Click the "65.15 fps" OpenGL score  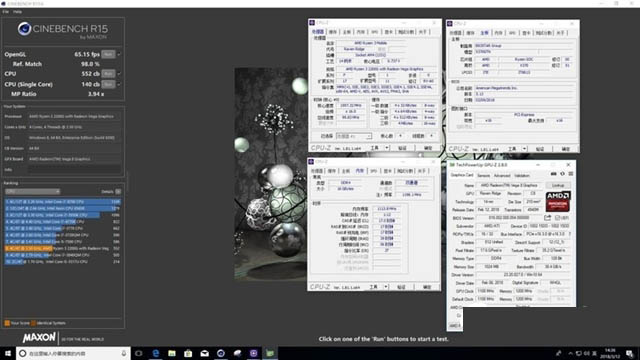pos(87,54)
